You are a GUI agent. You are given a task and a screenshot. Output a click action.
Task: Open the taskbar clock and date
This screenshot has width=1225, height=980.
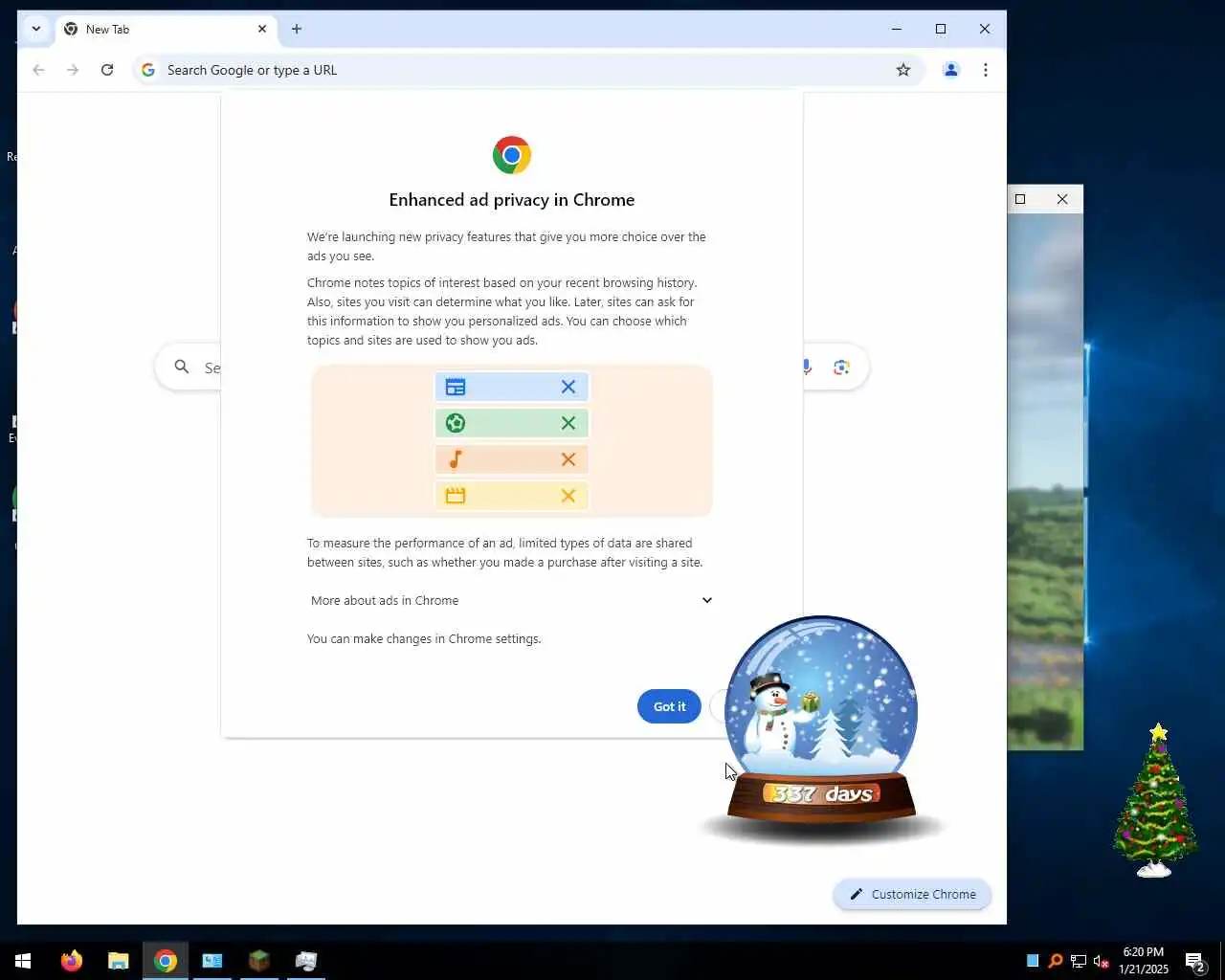coord(1144,961)
